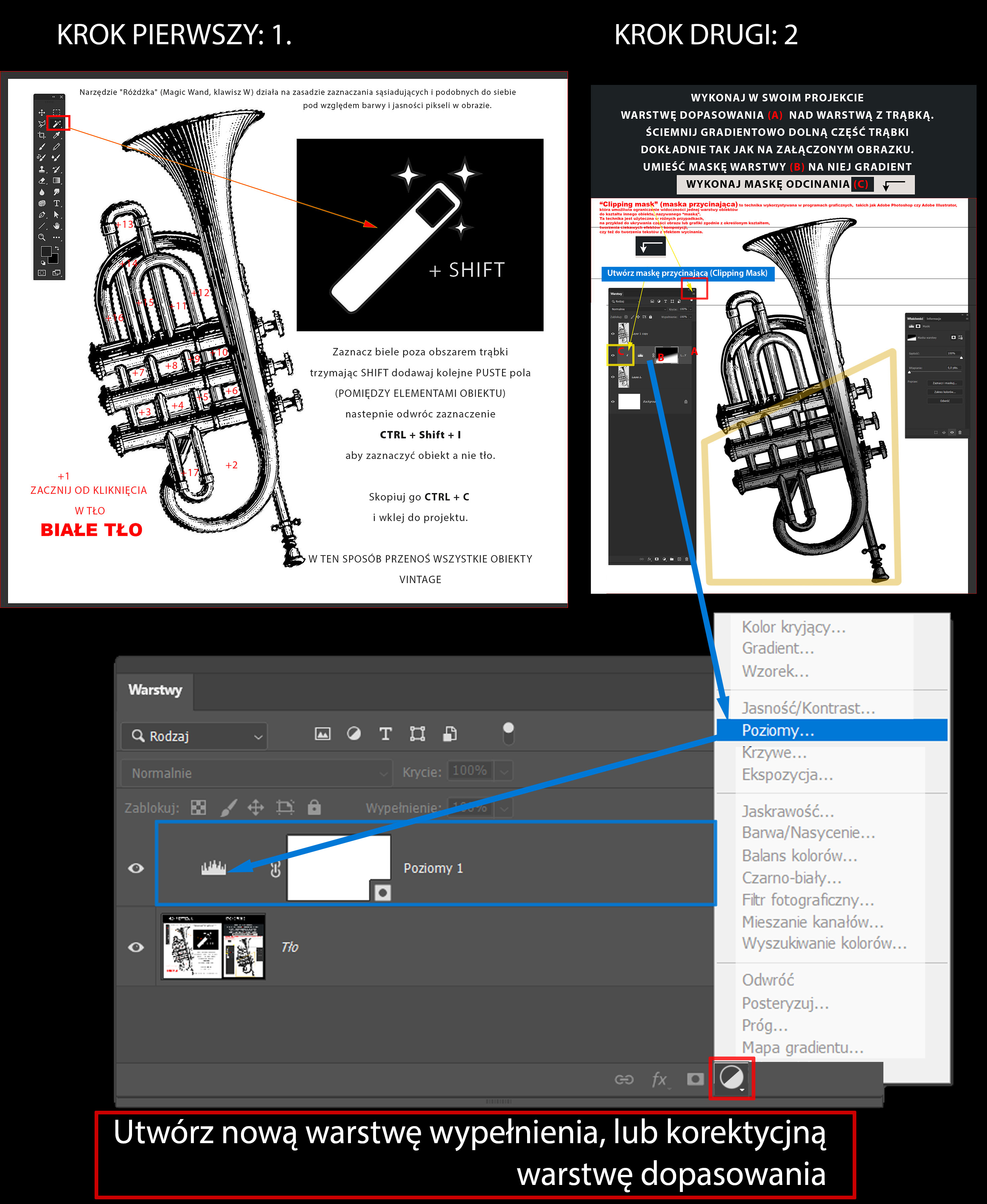Click the smart object filter icon
Image resolution: width=987 pixels, height=1204 pixels.
[x=450, y=734]
